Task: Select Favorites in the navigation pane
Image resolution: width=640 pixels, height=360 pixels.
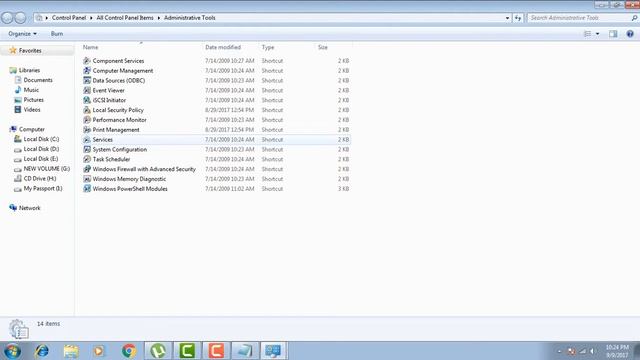Action: click(x=30, y=51)
